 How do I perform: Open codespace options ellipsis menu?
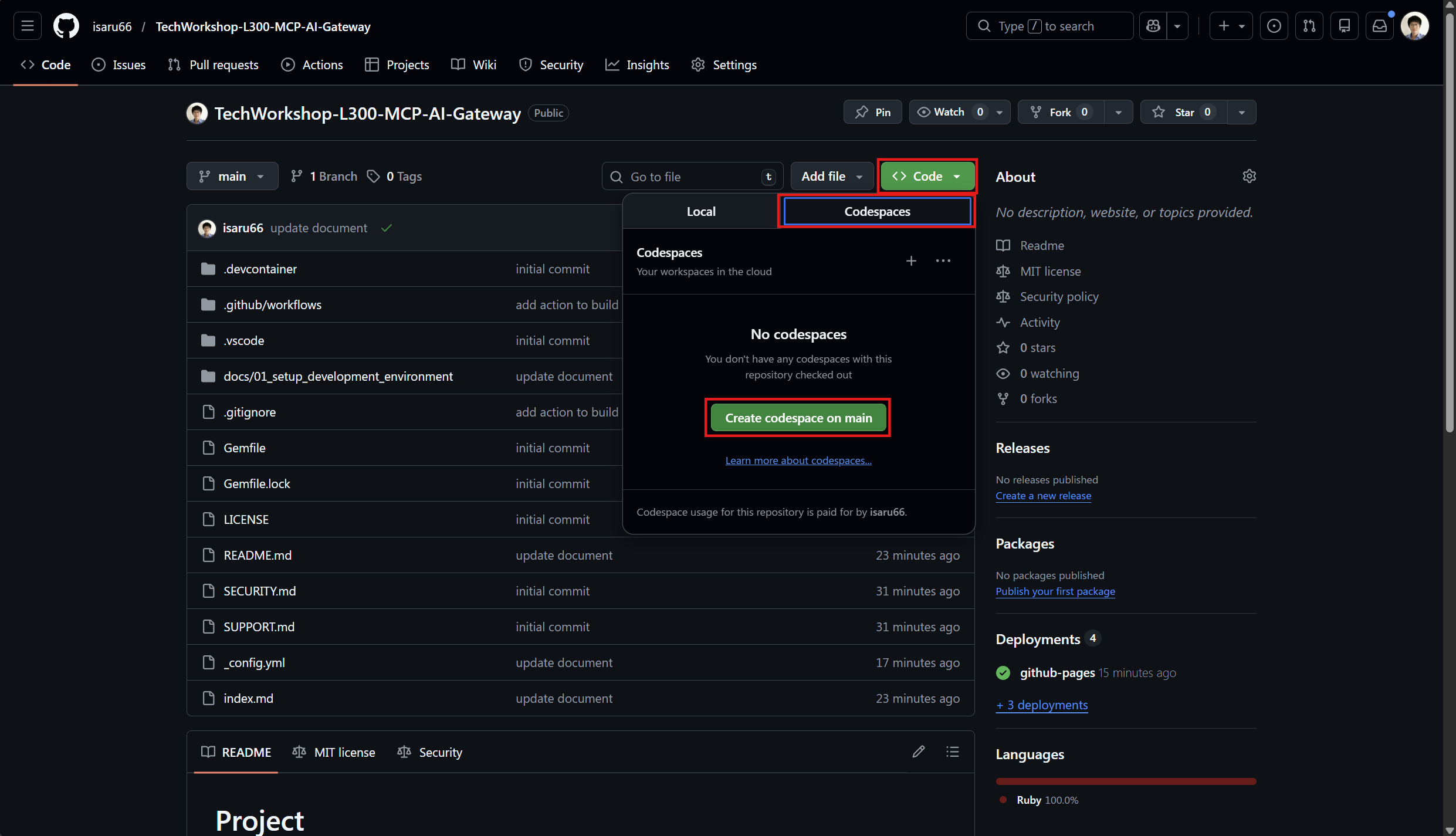943,261
